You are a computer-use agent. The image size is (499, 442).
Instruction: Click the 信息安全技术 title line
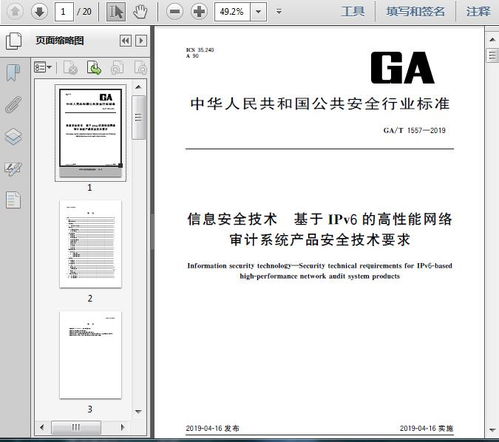319,219
